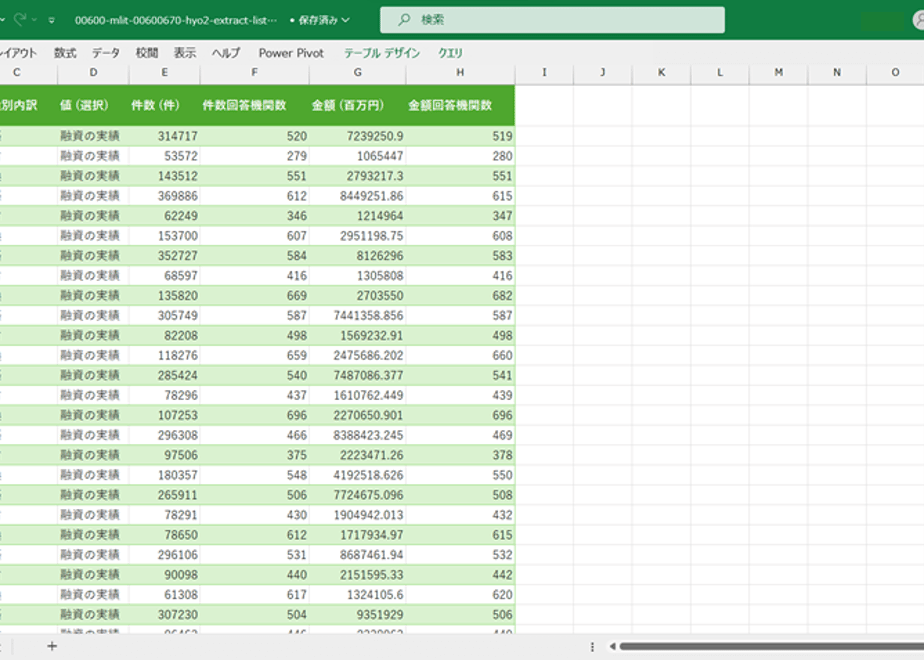Click the 金額(百万円) header cell
This screenshot has width=924, height=660.
358,105
